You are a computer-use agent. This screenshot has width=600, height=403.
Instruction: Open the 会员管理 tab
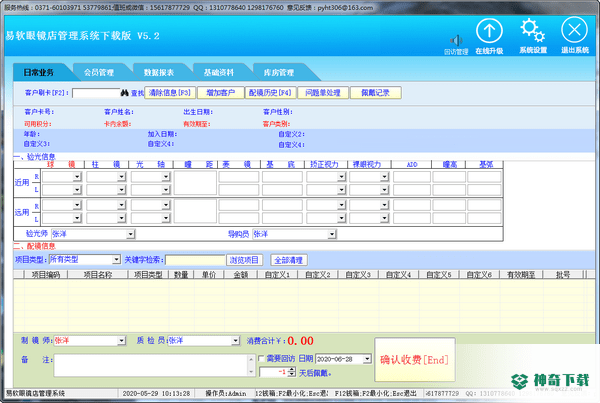click(99, 72)
